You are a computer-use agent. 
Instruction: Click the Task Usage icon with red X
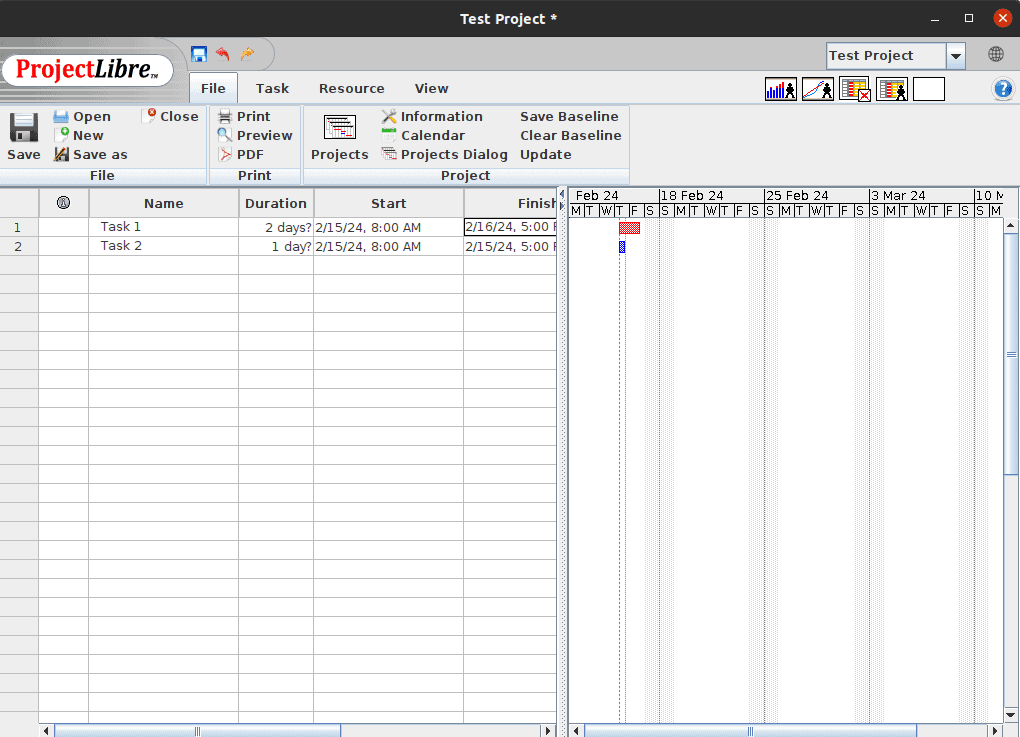[x=855, y=89]
